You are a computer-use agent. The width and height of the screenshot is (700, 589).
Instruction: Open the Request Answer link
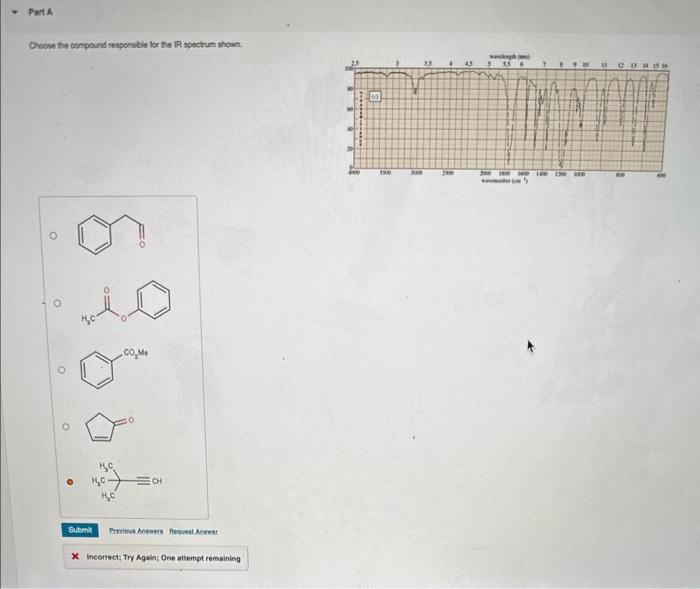[193, 531]
